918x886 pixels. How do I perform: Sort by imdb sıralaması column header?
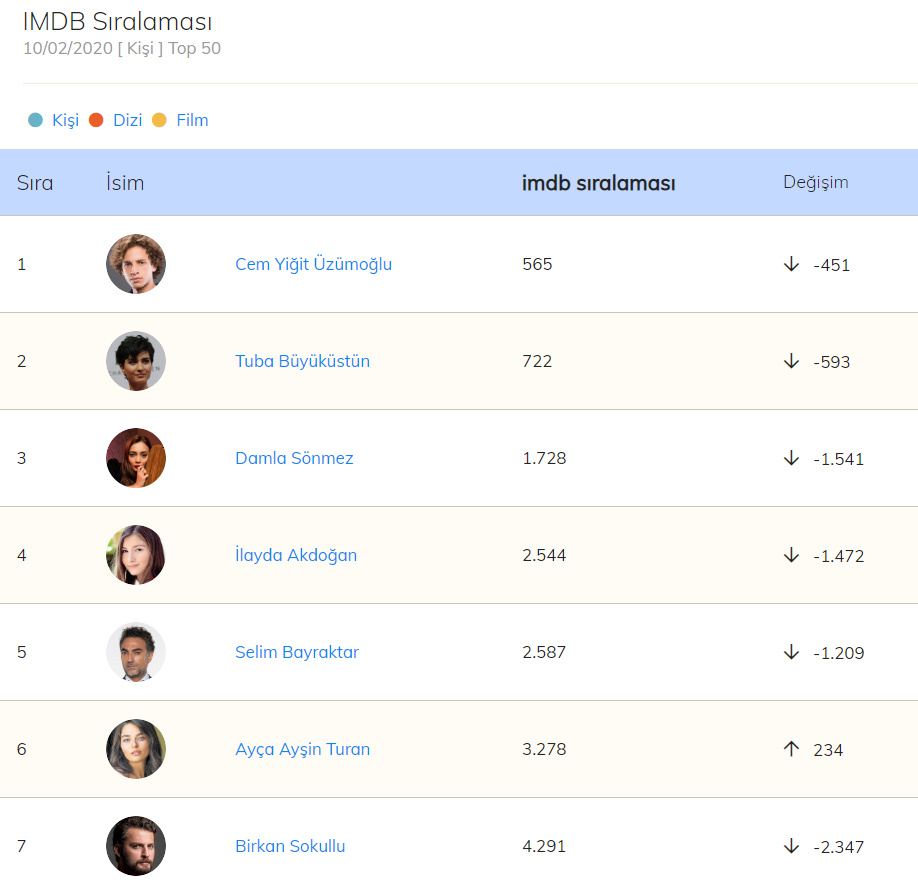click(598, 183)
